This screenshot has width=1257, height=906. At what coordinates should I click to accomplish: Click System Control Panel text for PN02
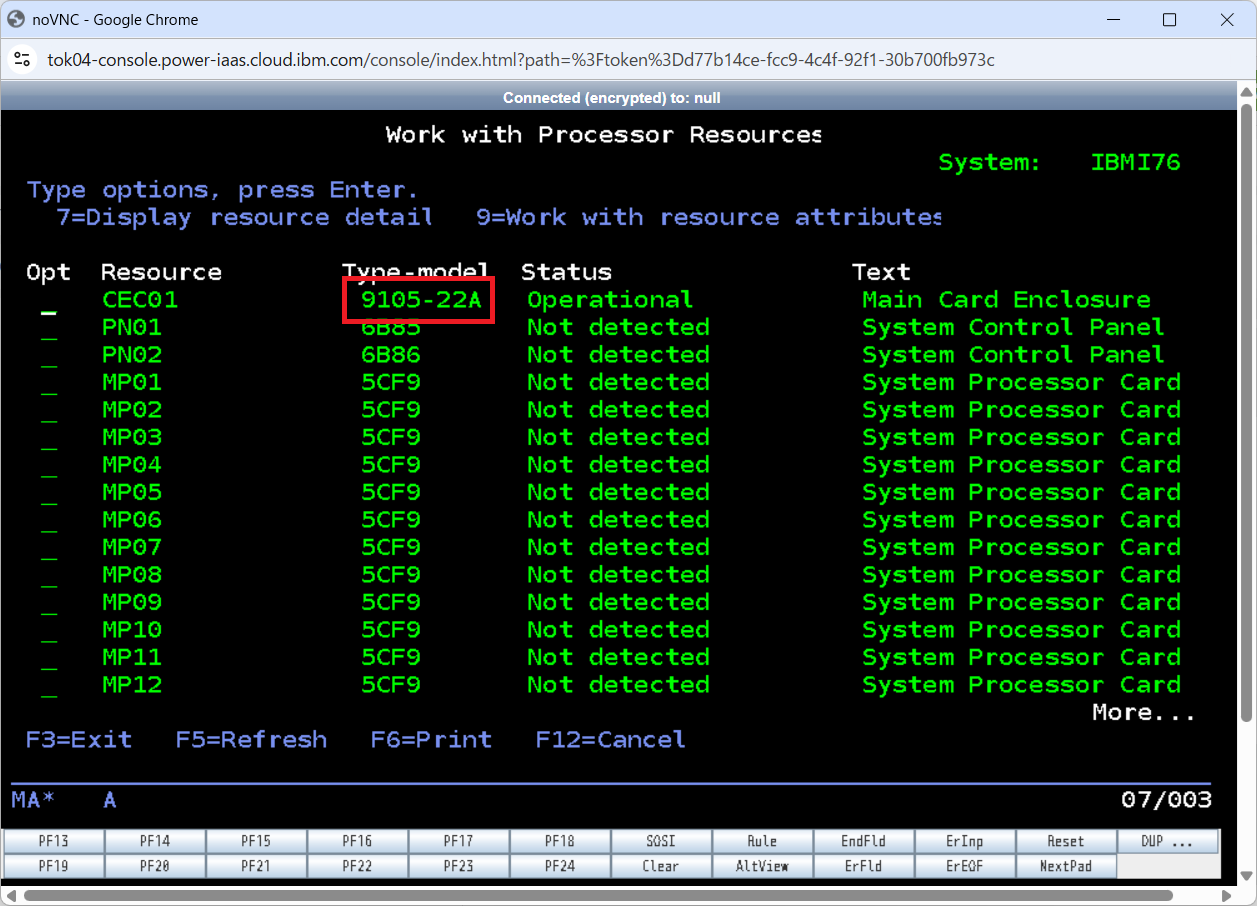pyautogui.click(x=1013, y=355)
